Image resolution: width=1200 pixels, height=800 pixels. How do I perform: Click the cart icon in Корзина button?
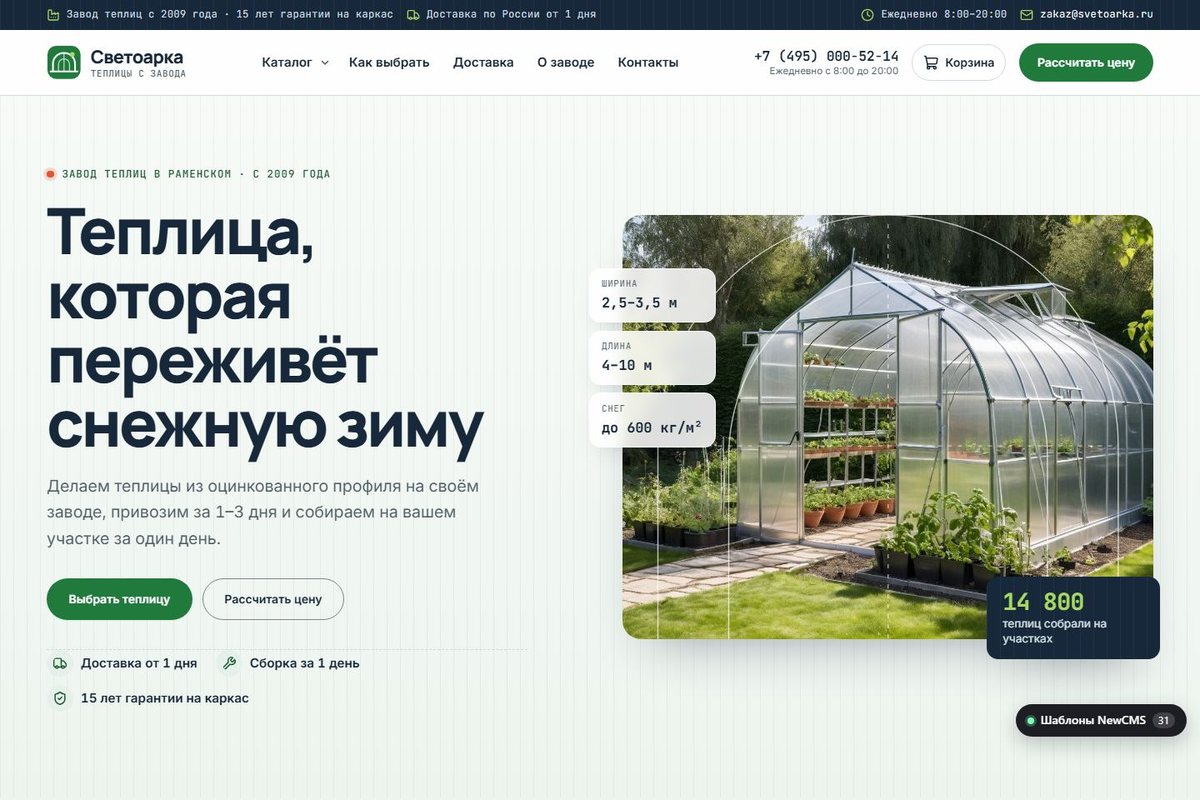[x=931, y=62]
